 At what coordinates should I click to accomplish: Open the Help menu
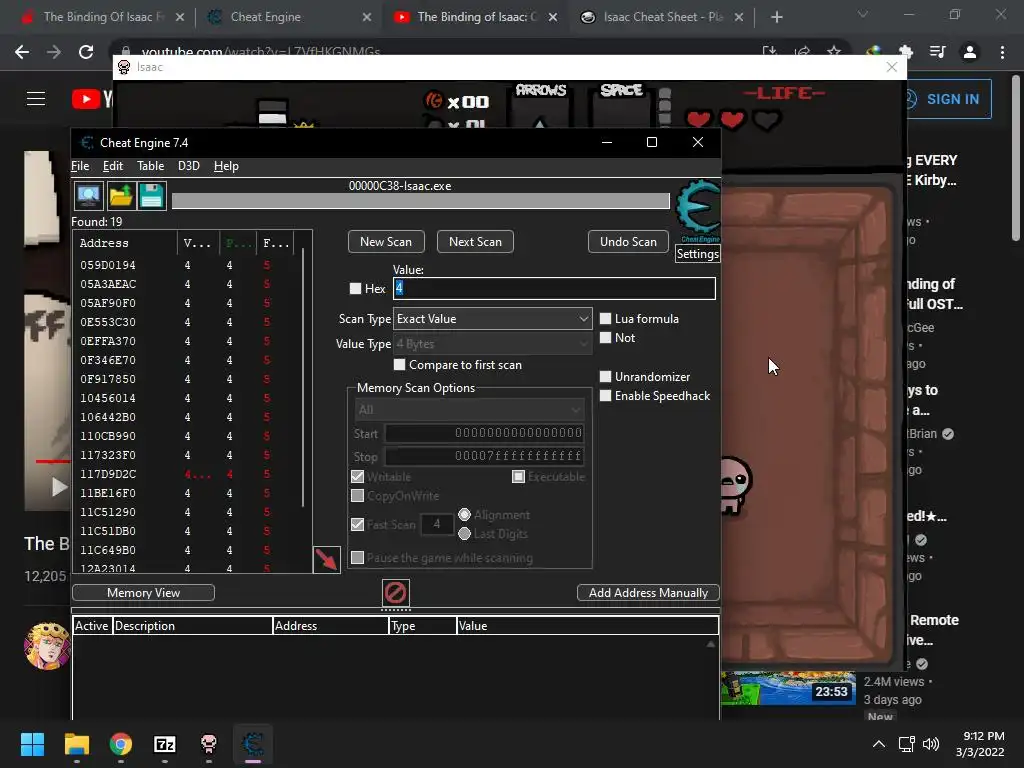[226, 166]
